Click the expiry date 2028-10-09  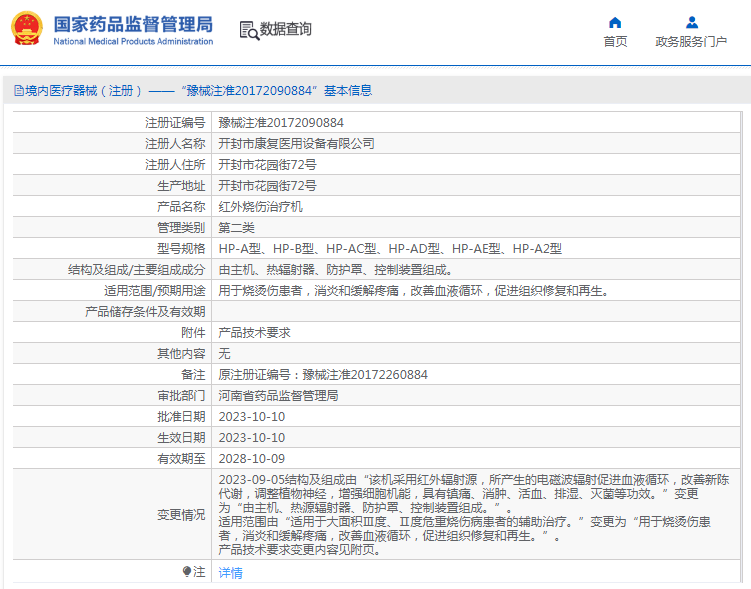coord(252,459)
